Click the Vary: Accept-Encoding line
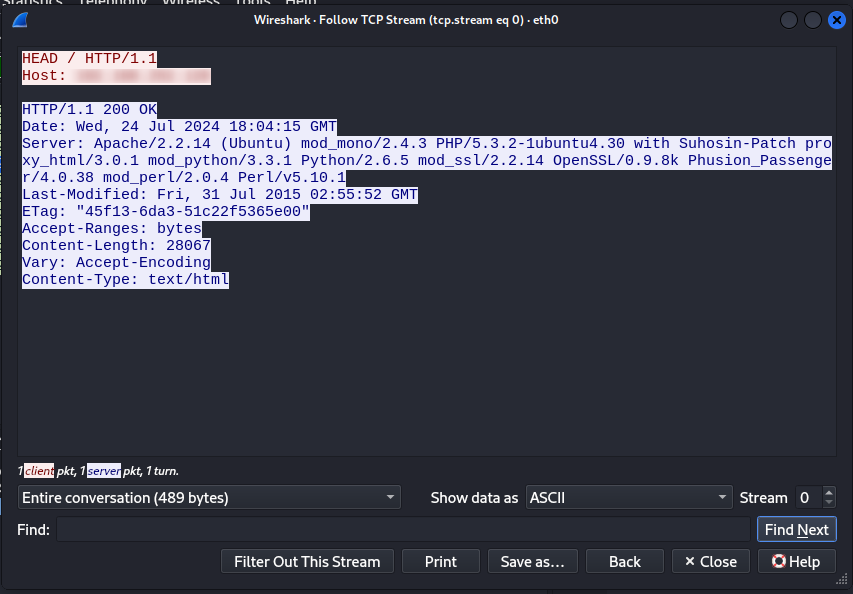This screenshot has width=853, height=594. (116, 262)
